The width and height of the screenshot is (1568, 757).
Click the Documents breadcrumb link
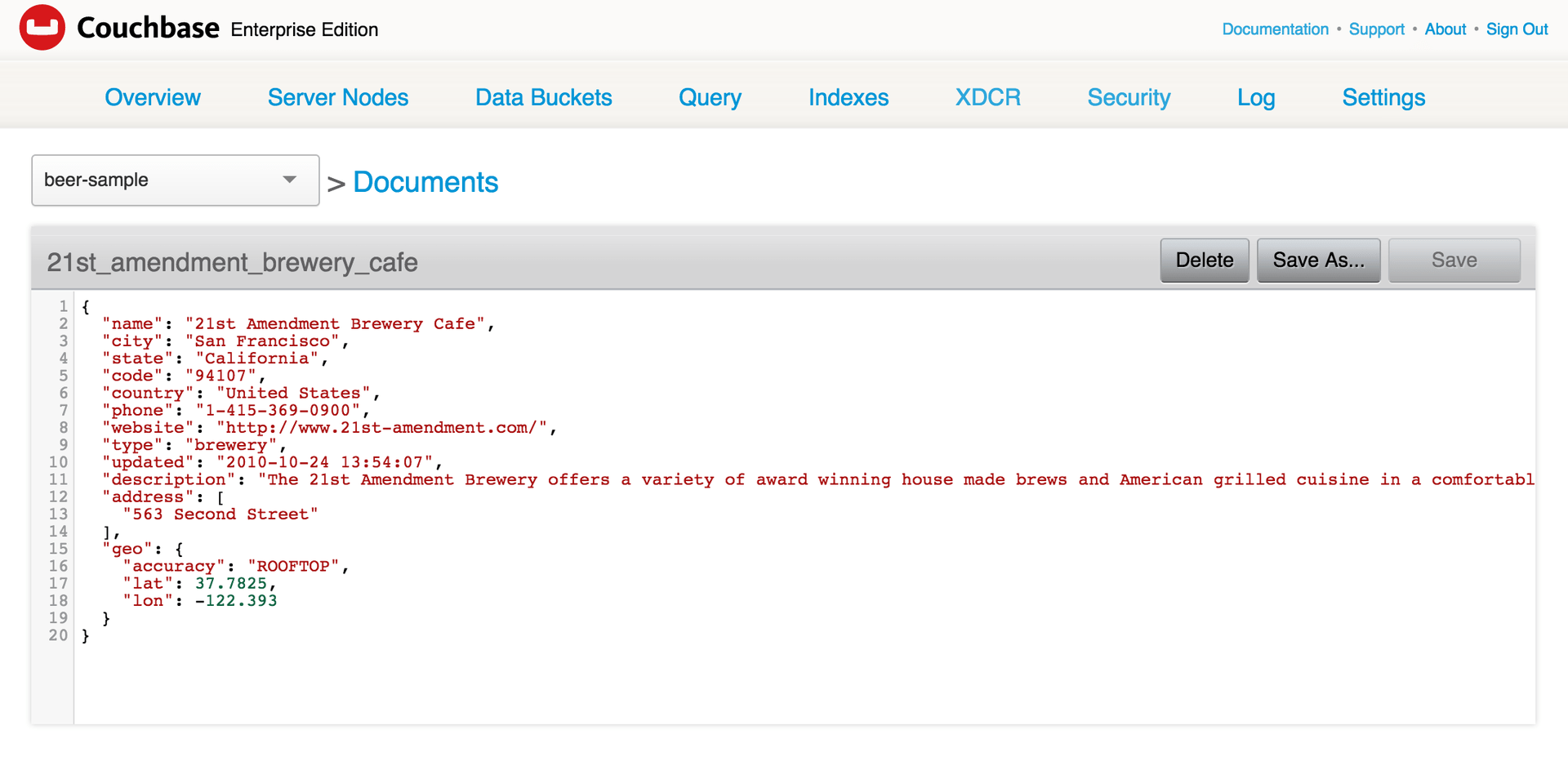[425, 182]
